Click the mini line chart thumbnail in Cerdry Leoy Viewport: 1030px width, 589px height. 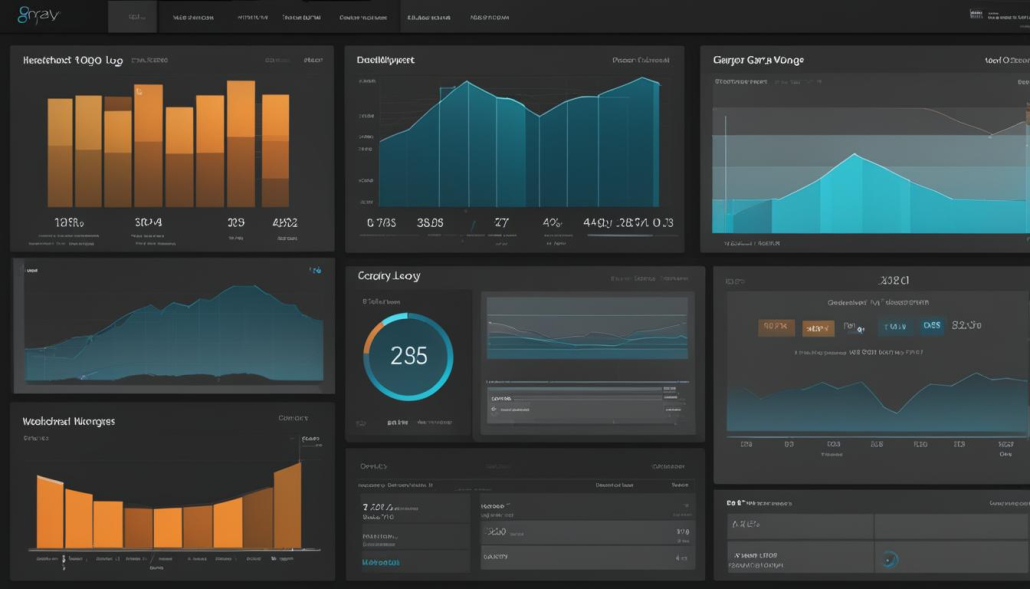tap(587, 328)
